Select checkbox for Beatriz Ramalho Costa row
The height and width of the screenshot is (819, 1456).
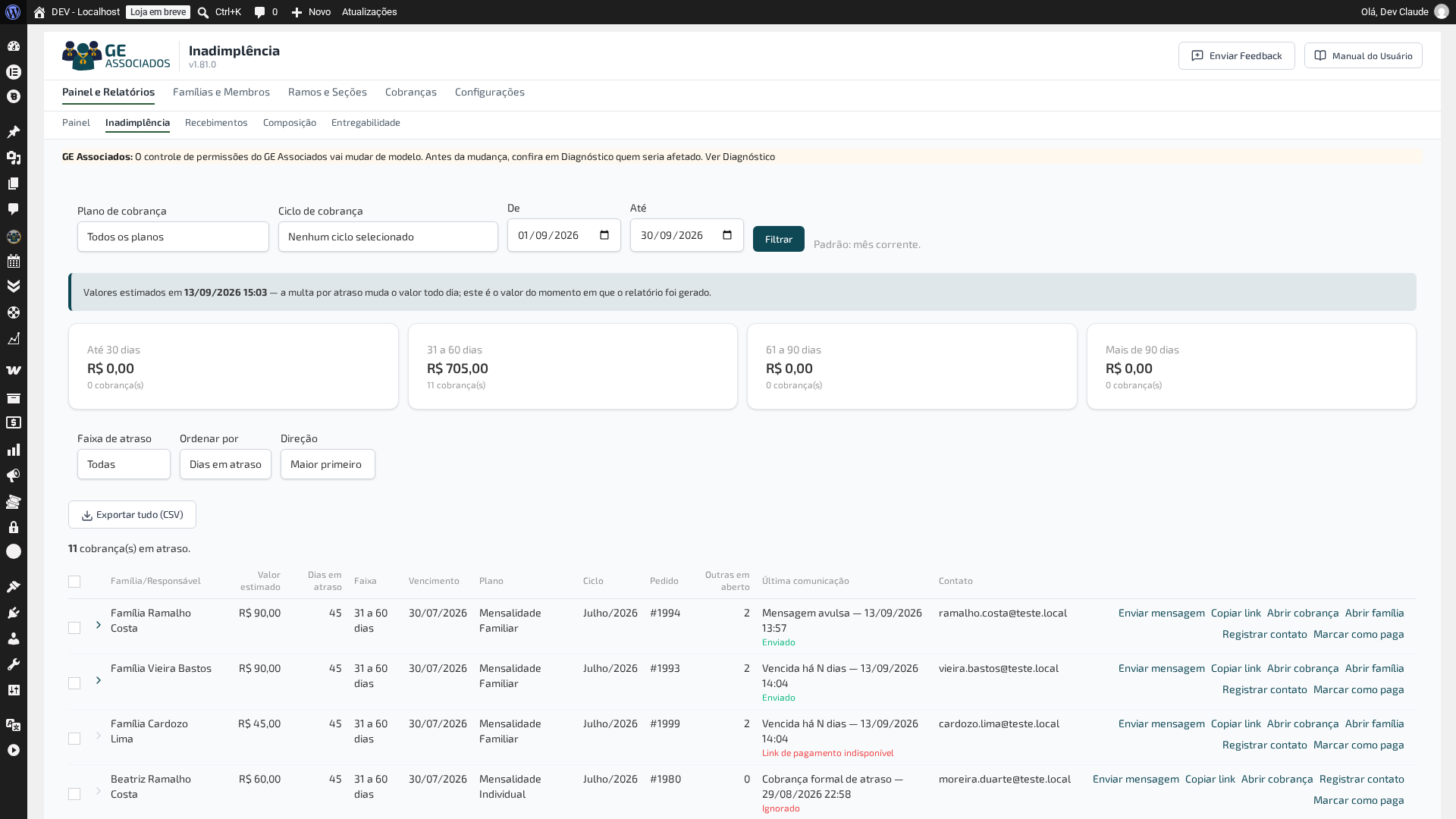(x=74, y=794)
